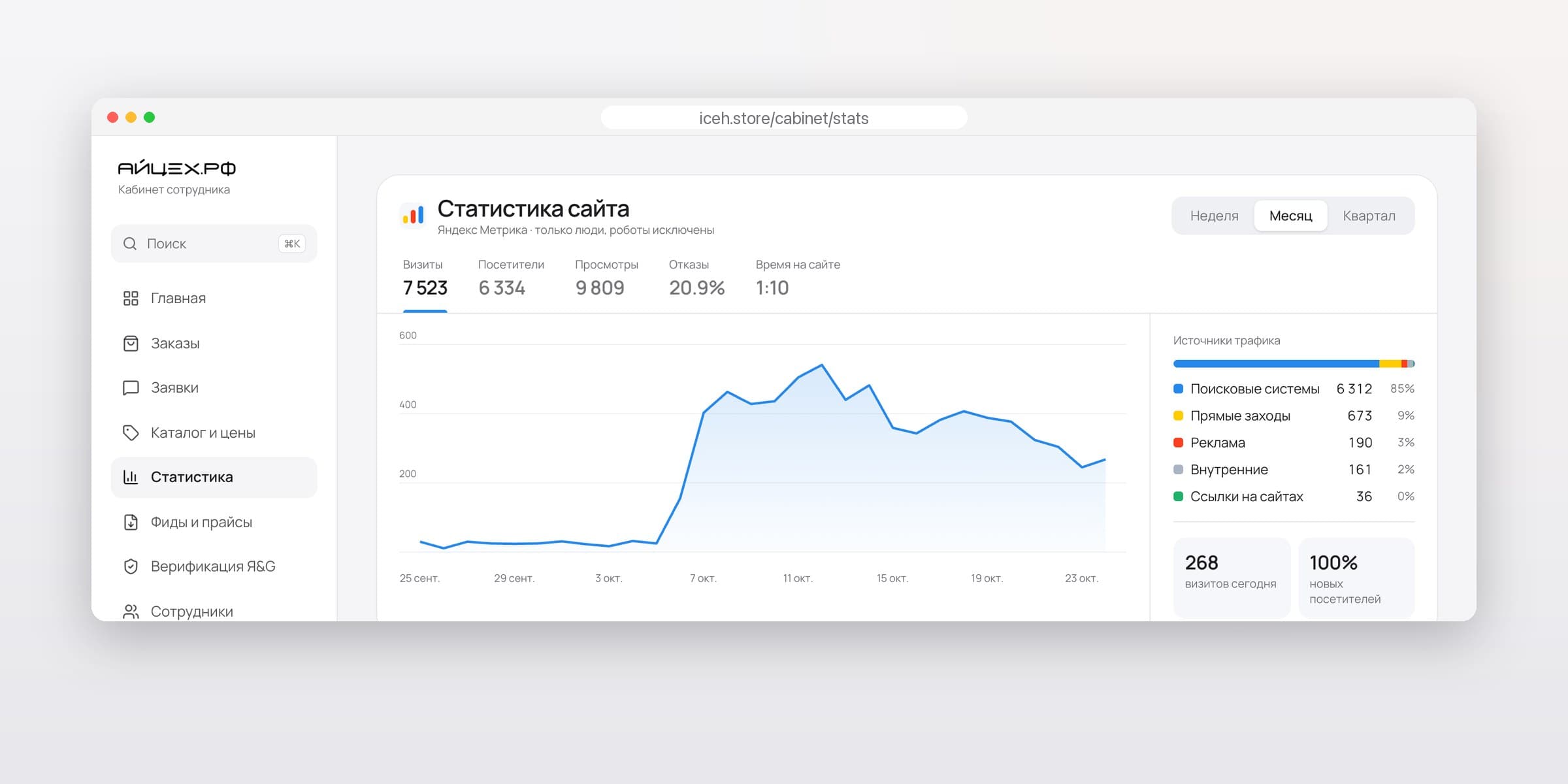This screenshot has width=1568, height=784.
Task: Open Фиды и прайсы menu item
Action: (214, 522)
